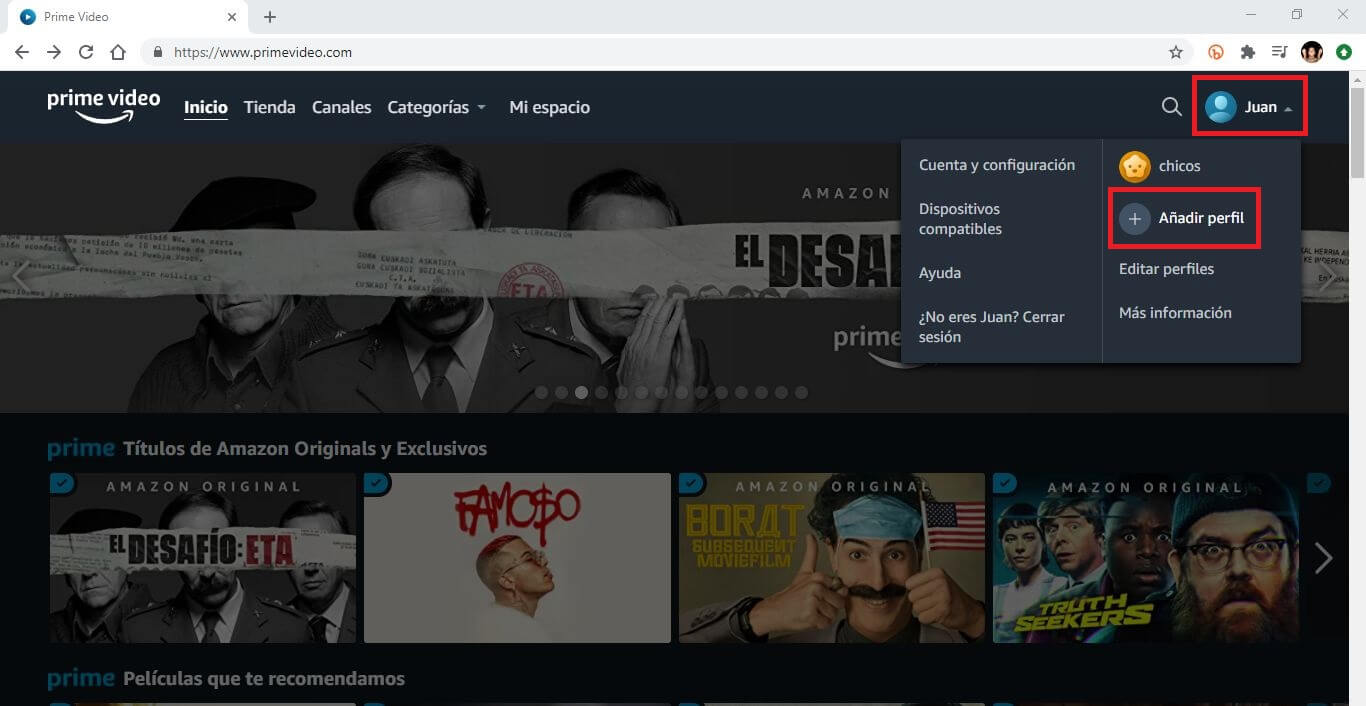This screenshot has width=1366, height=706.
Task: Click Películas que te recomendamos heading
Action: 264,679
